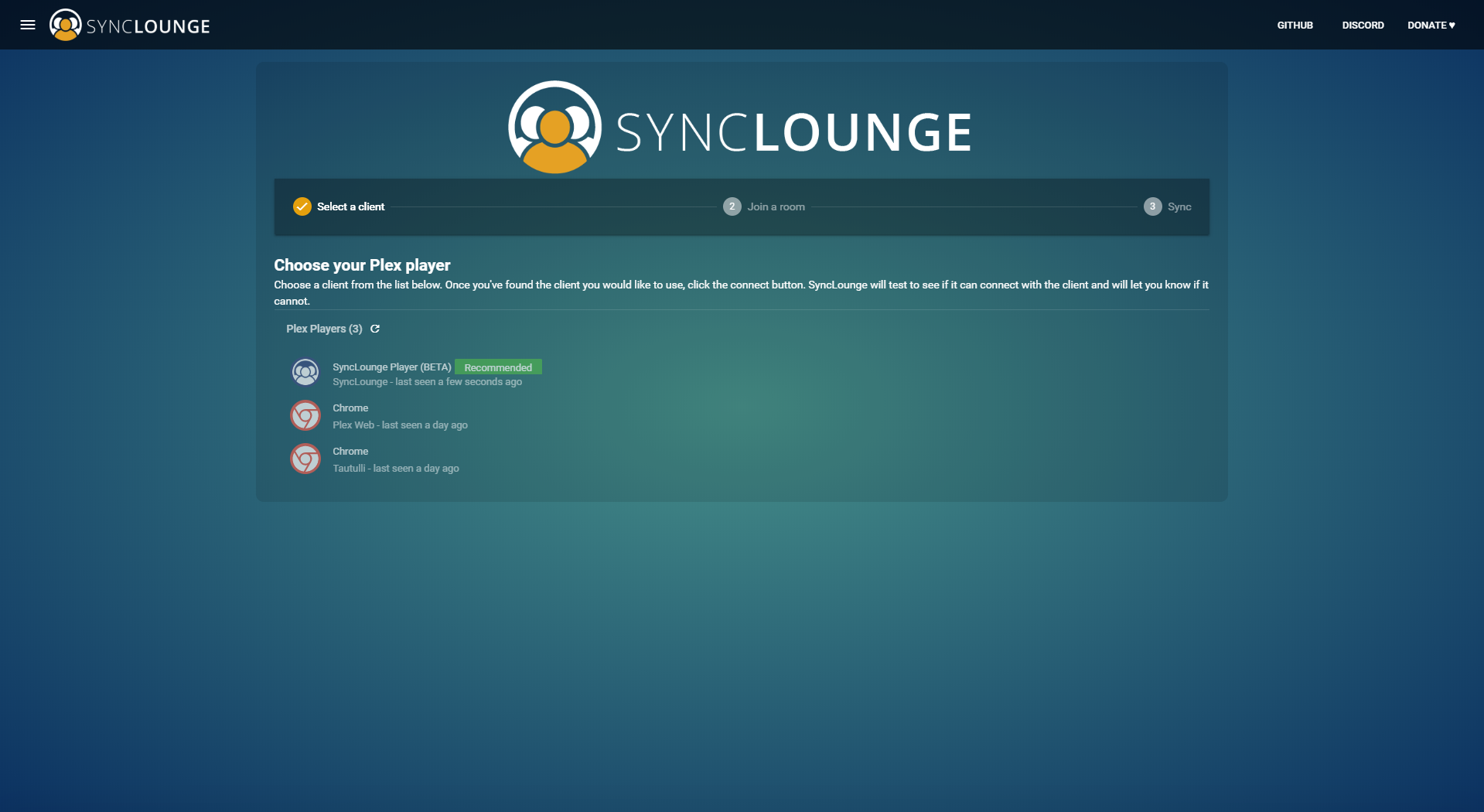Click the large SyncLounge logo emblem
Viewport: 1484px width, 812px height.
pos(554,128)
